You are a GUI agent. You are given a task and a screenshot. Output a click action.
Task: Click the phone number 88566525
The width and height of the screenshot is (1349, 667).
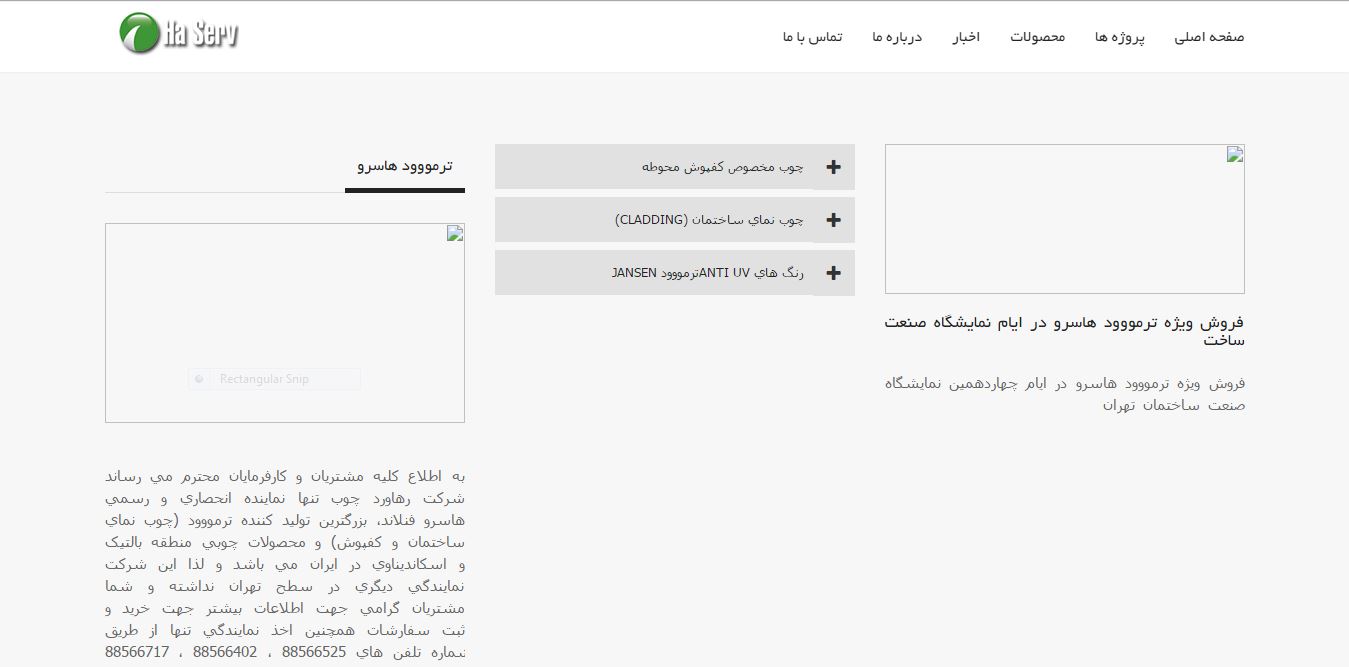(314, 652)
